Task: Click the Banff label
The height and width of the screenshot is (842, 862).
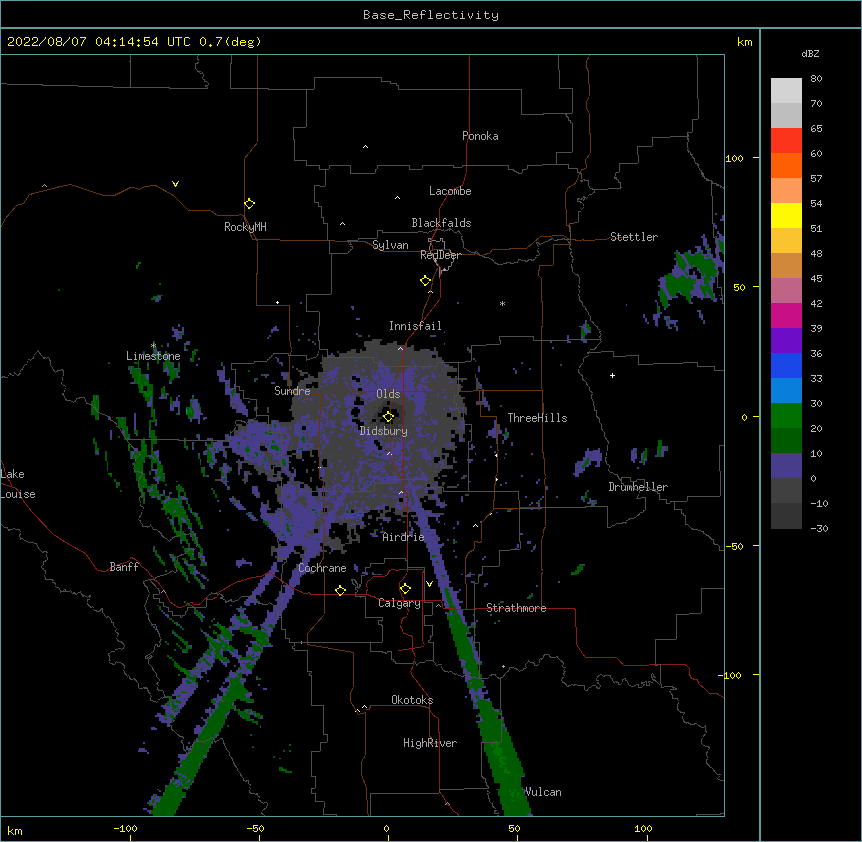Action: point(124,567)
